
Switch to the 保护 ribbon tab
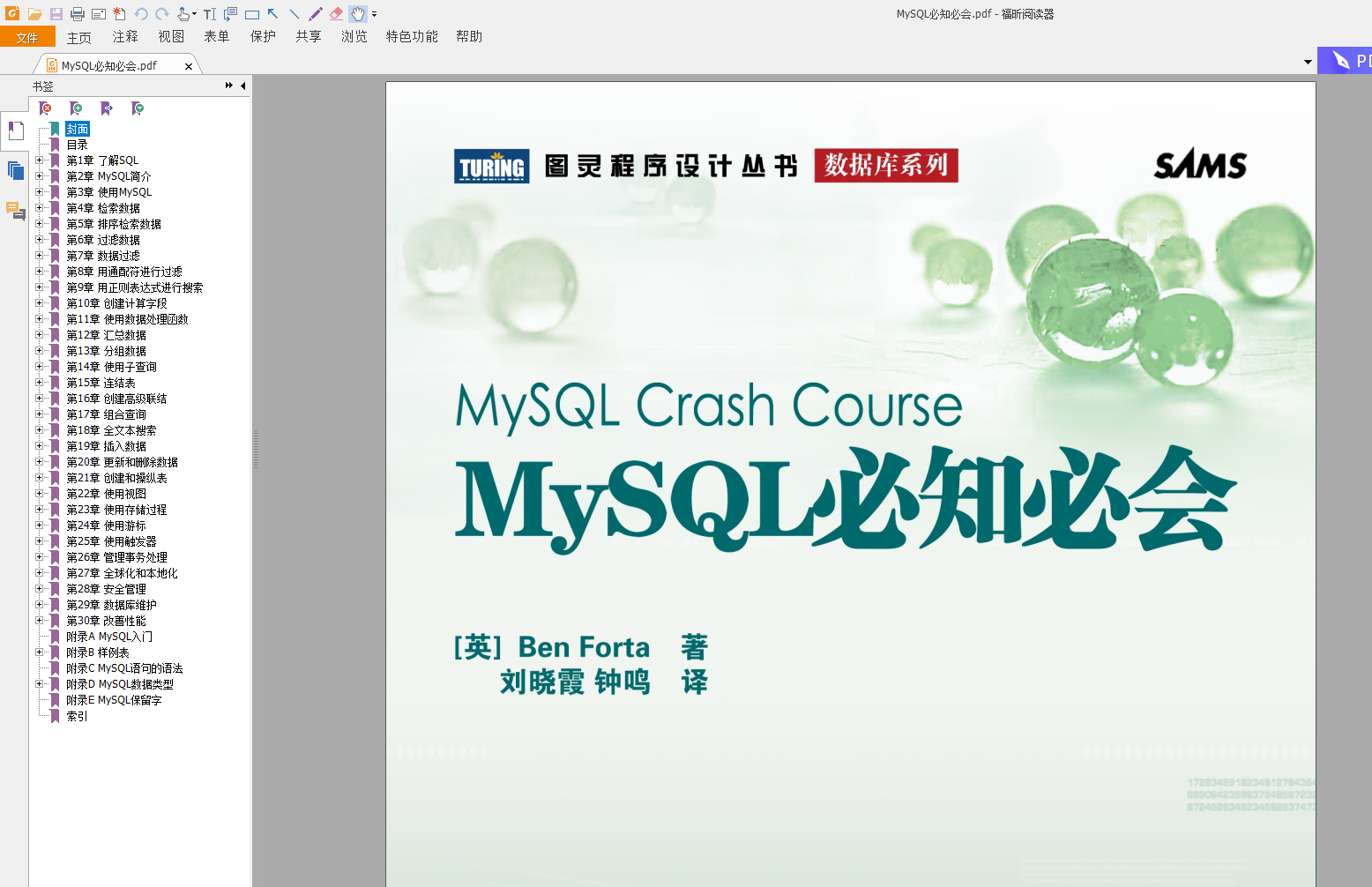[263, 36]
